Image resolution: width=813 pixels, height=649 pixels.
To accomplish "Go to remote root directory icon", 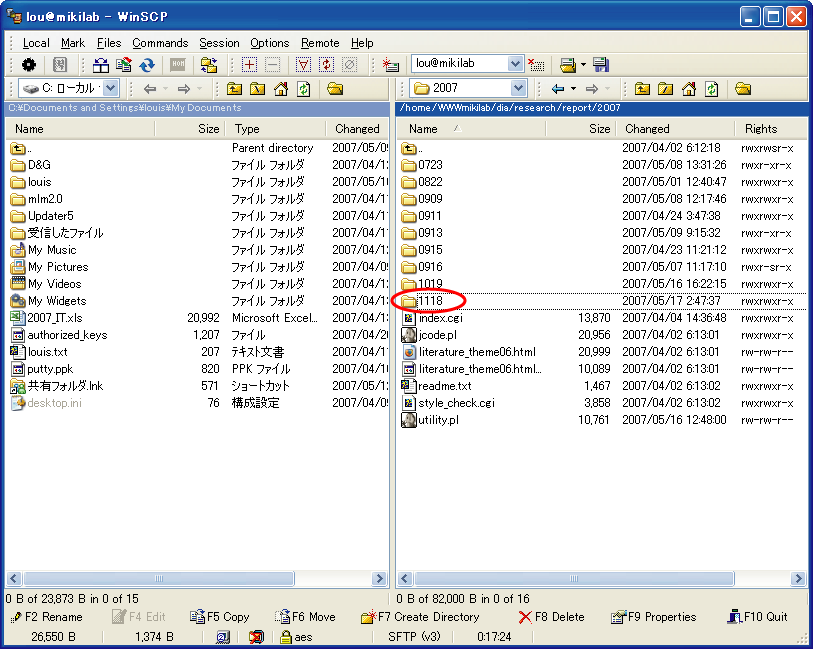I will pyautogui.click(x=665, y=89).
